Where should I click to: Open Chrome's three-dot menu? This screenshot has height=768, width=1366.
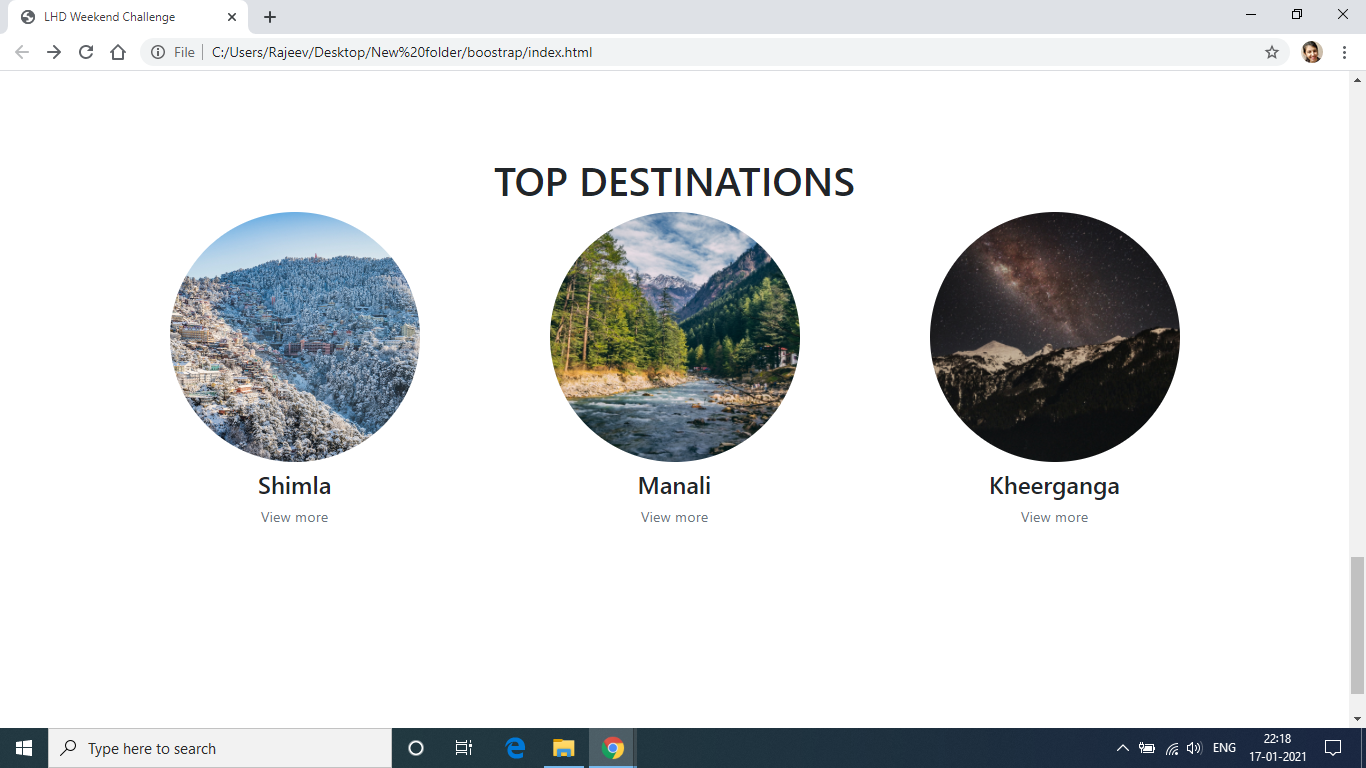[x=1344, y=52]
